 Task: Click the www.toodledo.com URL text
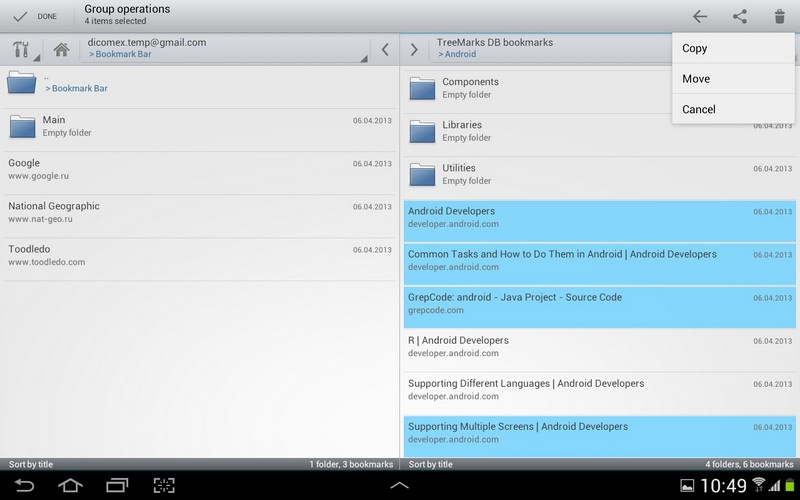pos(46,262)
